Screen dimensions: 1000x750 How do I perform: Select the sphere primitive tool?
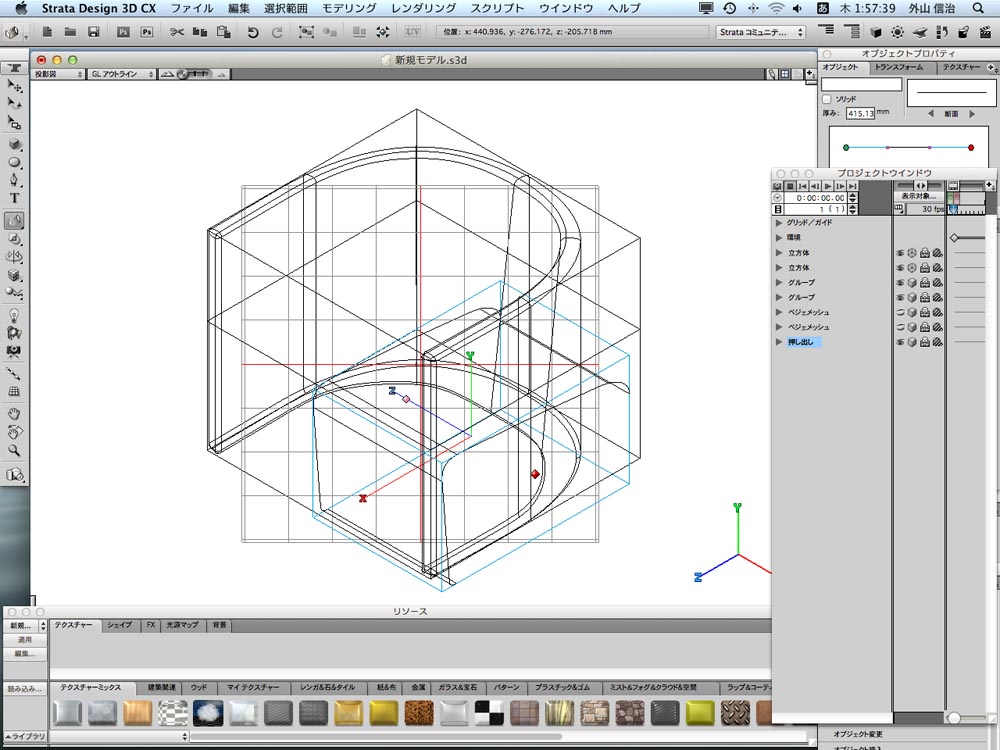click(14, 163)
